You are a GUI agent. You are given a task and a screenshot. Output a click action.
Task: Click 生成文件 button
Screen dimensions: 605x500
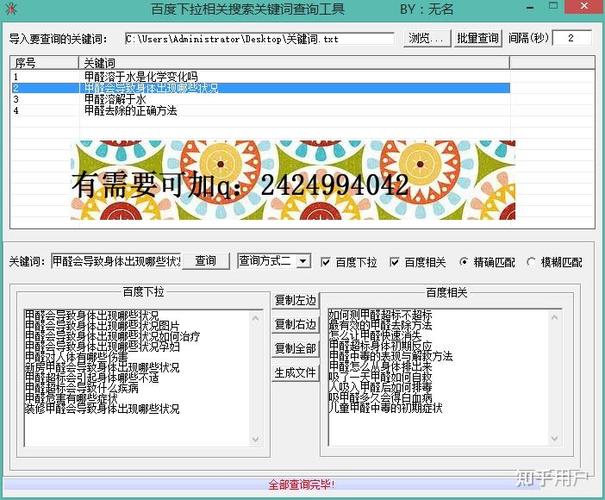point(296,373)
